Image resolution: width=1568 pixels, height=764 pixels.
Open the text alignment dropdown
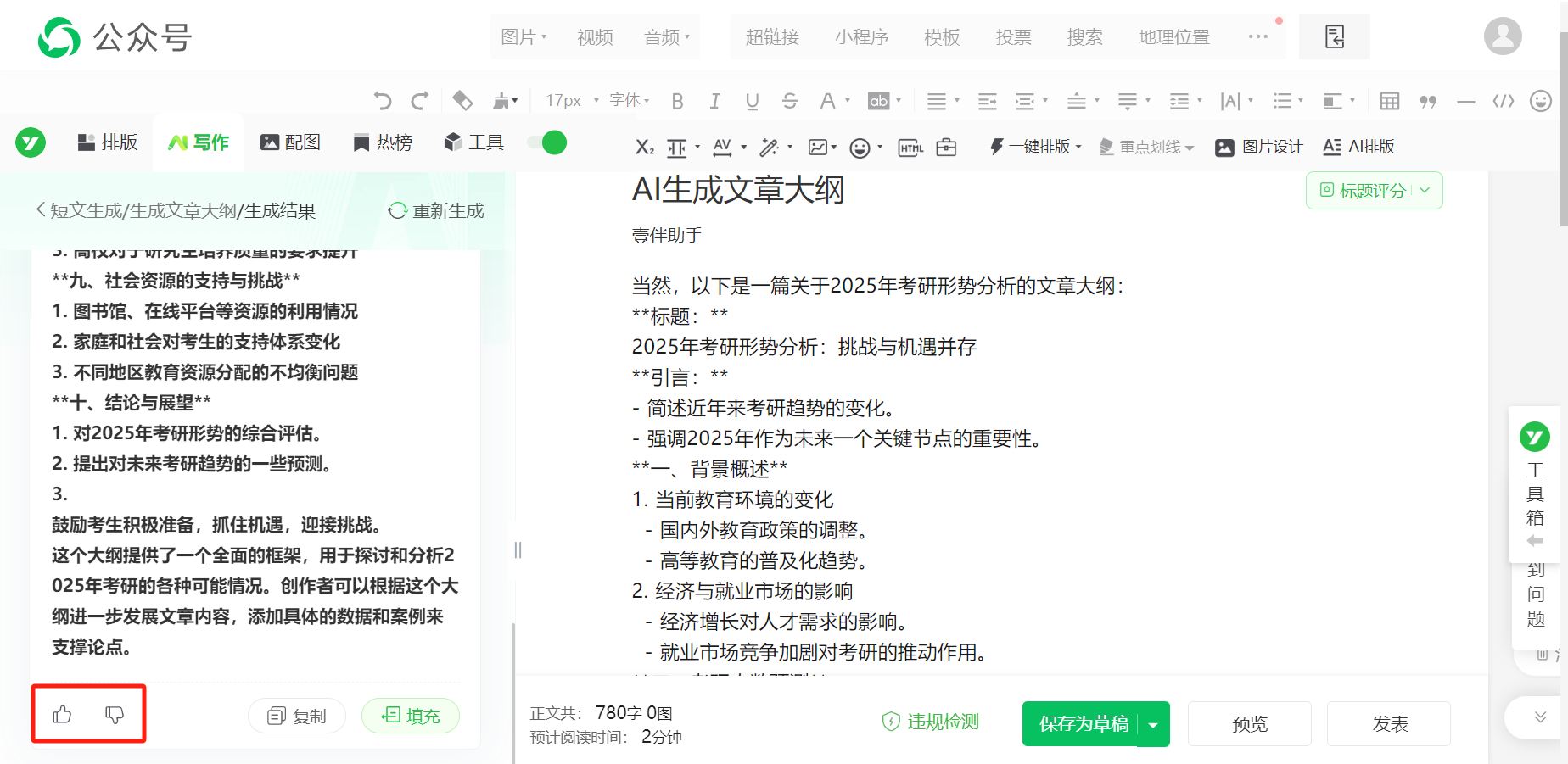[x=943, y=101]
